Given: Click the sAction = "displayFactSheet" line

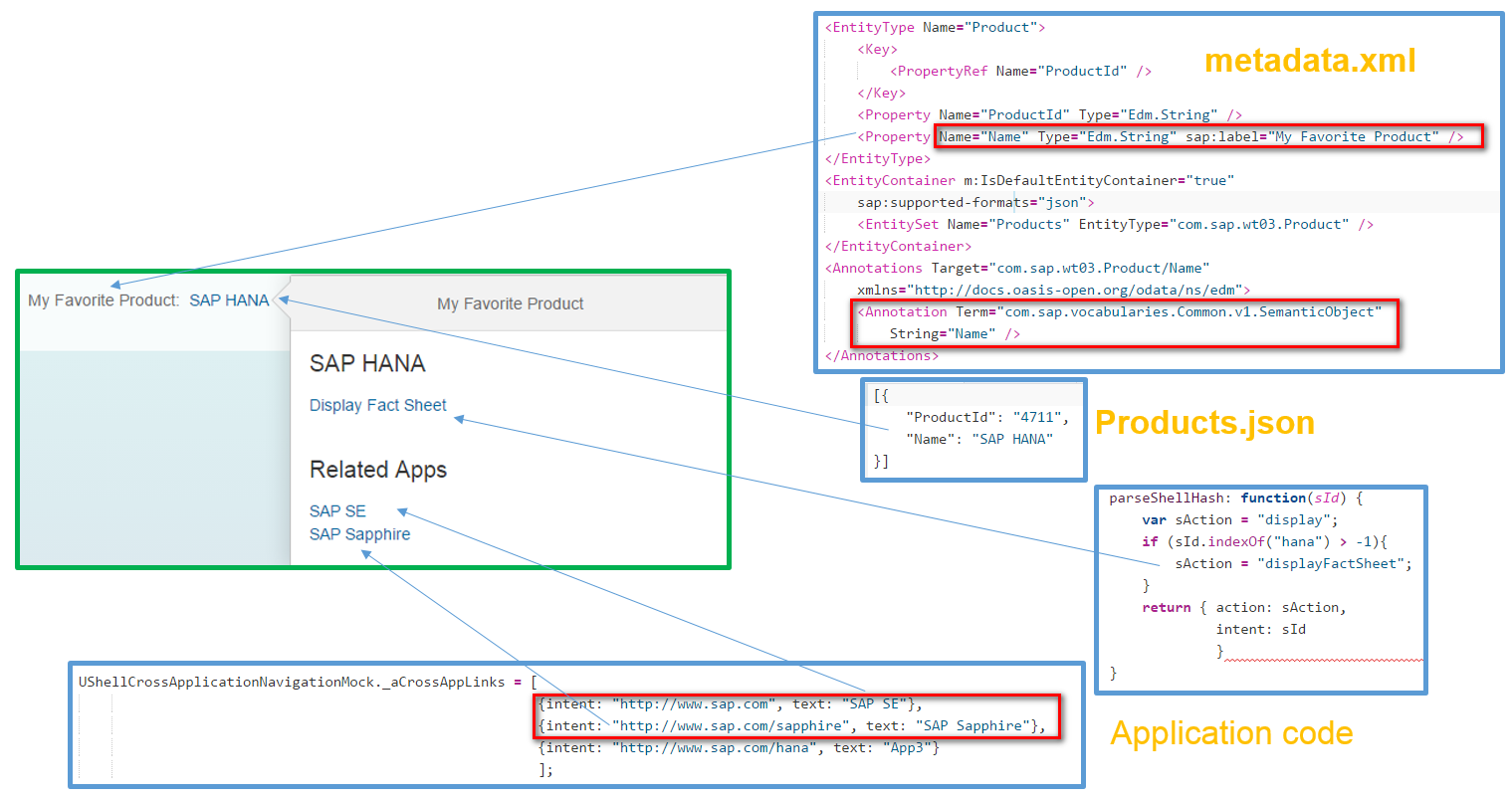Looking at the screenshot, I should coord(1293,564).
